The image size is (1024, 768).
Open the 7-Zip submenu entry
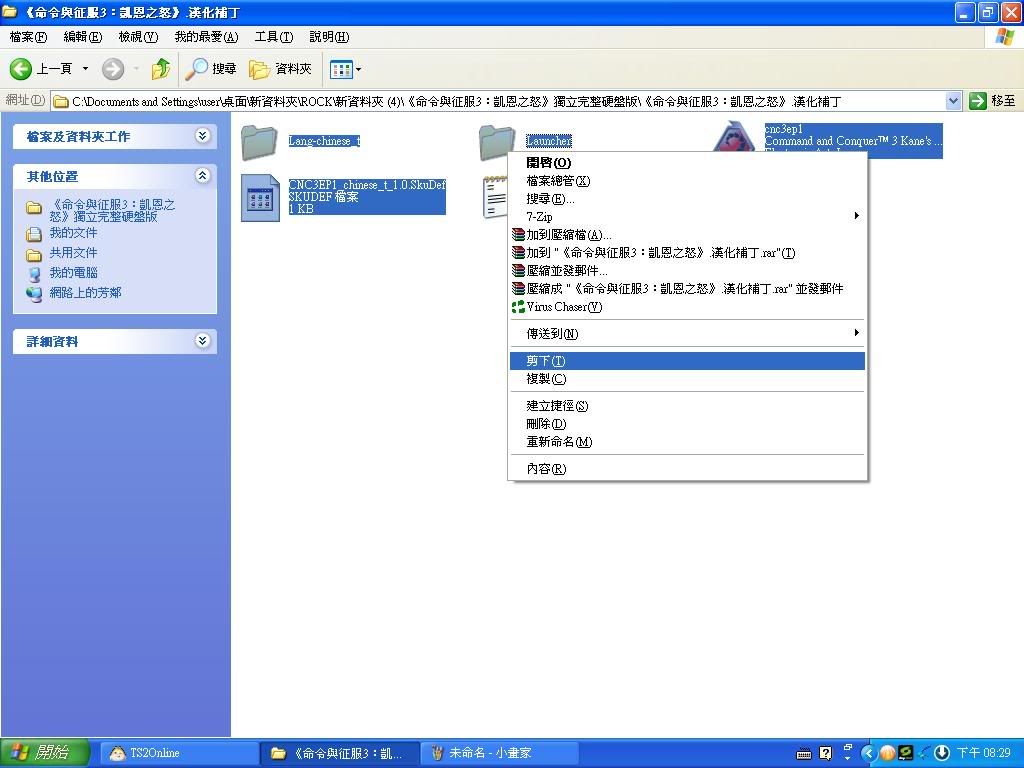point(540,217)
